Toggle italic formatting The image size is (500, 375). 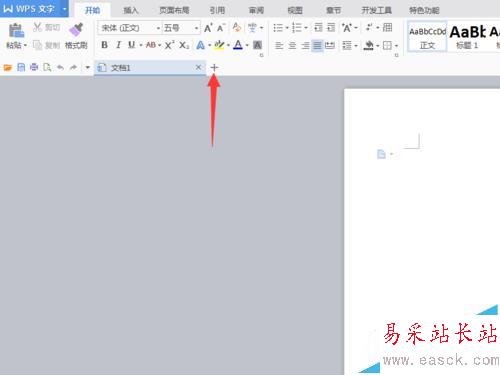(x=118, y=45)
